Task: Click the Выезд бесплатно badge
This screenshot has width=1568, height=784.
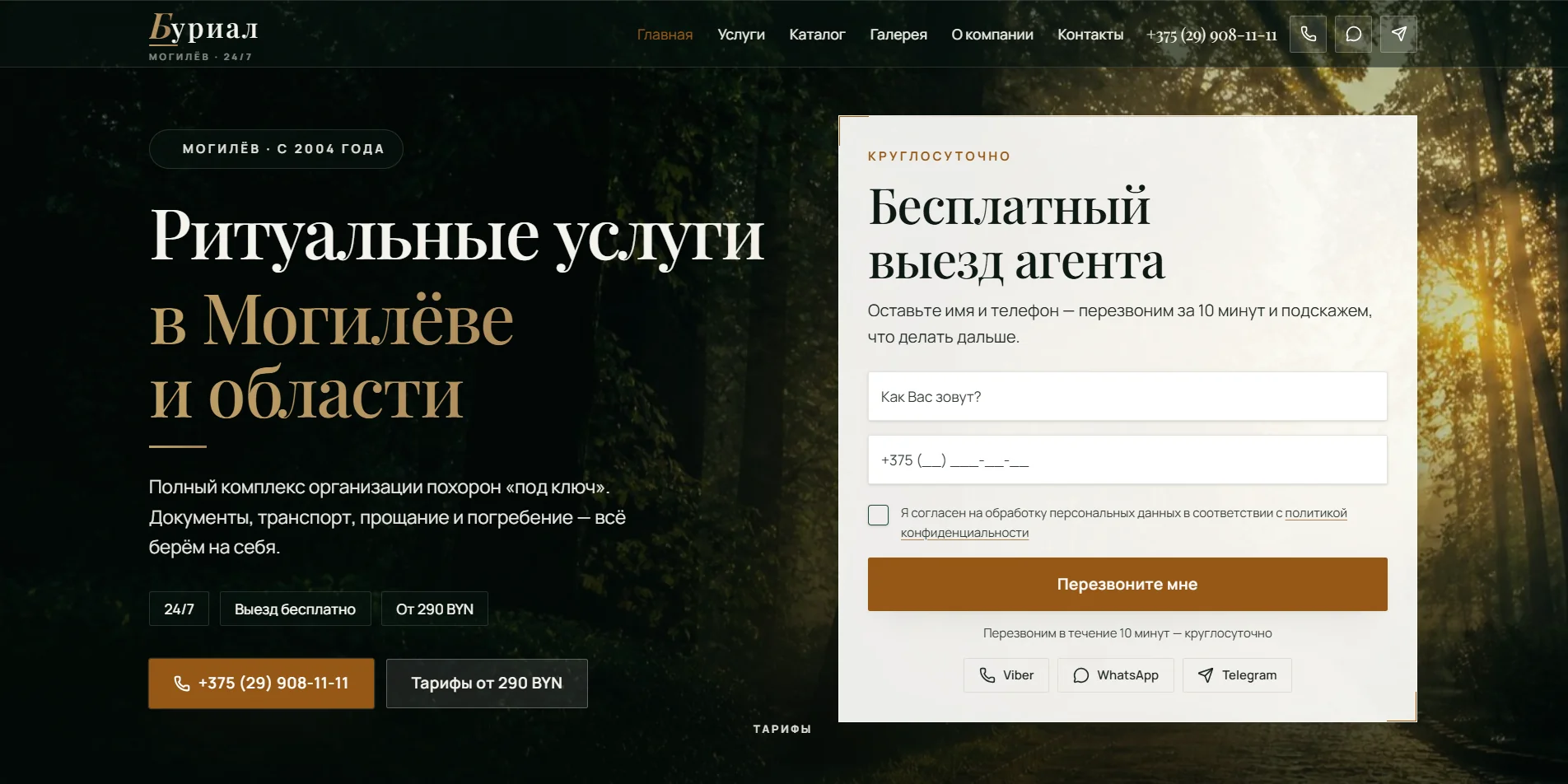Action: pyautogui.click(x=295, y=609)
